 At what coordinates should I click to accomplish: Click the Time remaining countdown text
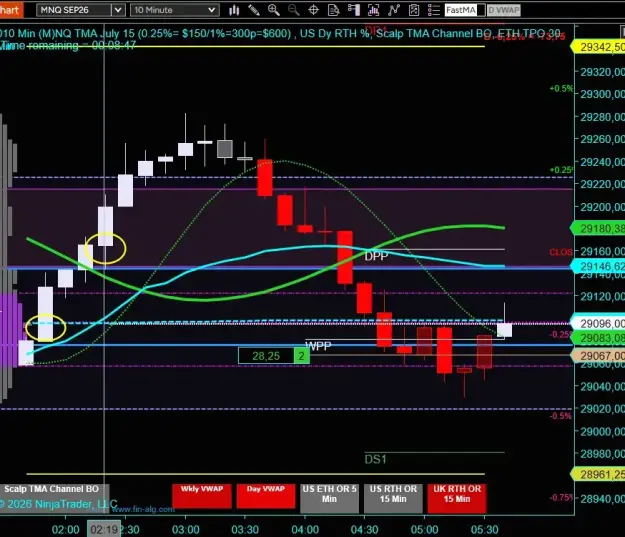(x=68, y=45)
